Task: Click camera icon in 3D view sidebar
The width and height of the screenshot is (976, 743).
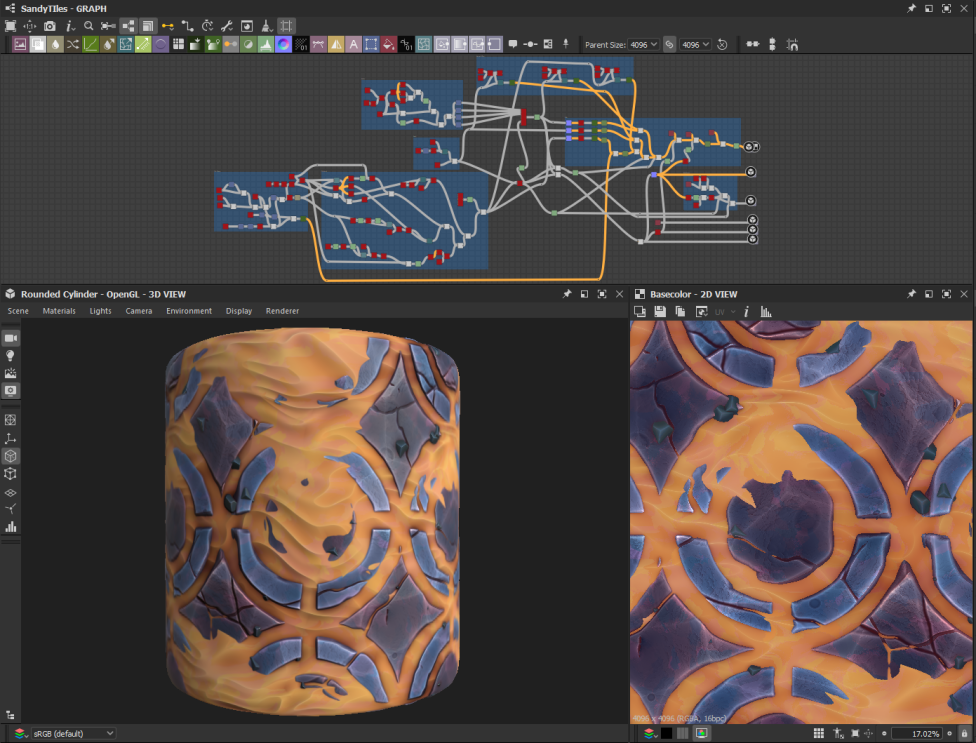Action: click(11, 338)
